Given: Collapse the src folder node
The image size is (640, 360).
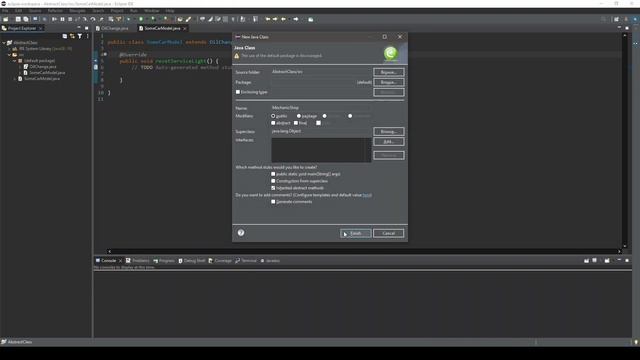Looking at the screenshot, I should (x=9, y=54).
